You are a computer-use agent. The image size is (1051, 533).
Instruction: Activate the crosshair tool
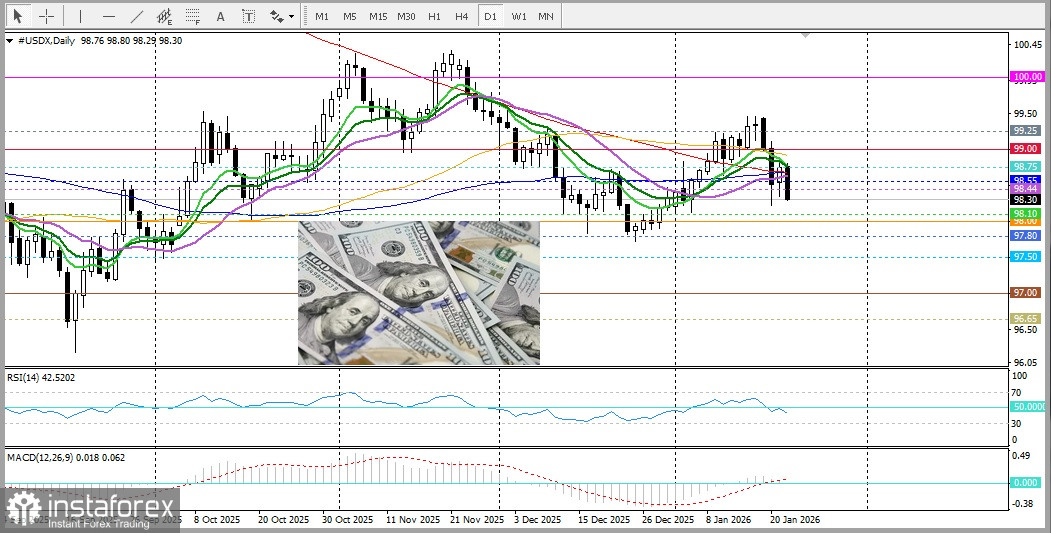(x=46, y=16)
